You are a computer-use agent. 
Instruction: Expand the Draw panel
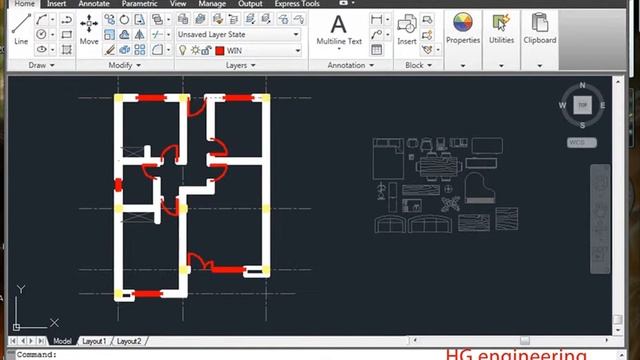tap(41, 65)
